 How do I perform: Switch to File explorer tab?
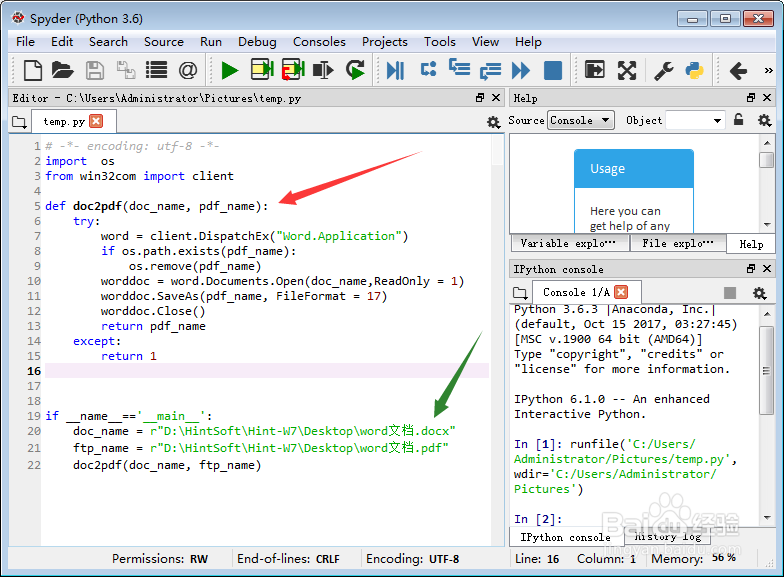678,244
